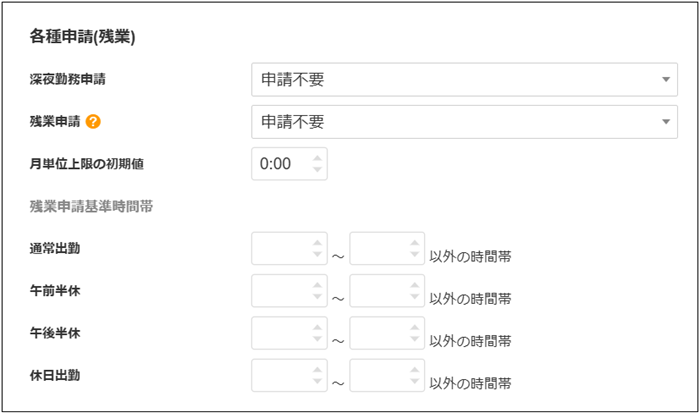
Task: Click the 休日出勤 start time field
Action: pos(280,375)
